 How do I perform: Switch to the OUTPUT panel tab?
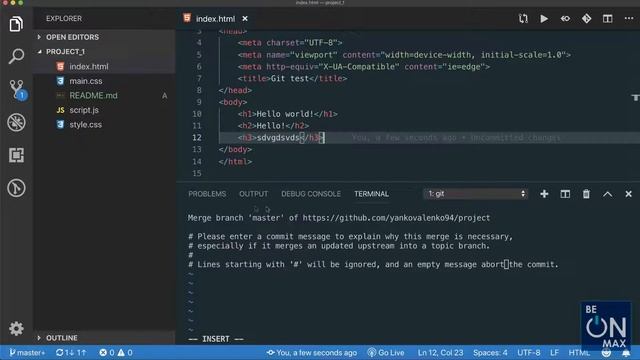tap(253, 194)
